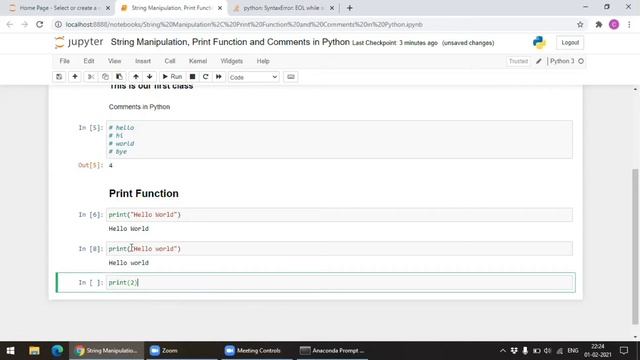This screenshot has height=360, width=640.
Task: Open the cell type dropdown showing Code
Action: pos(253,77)
